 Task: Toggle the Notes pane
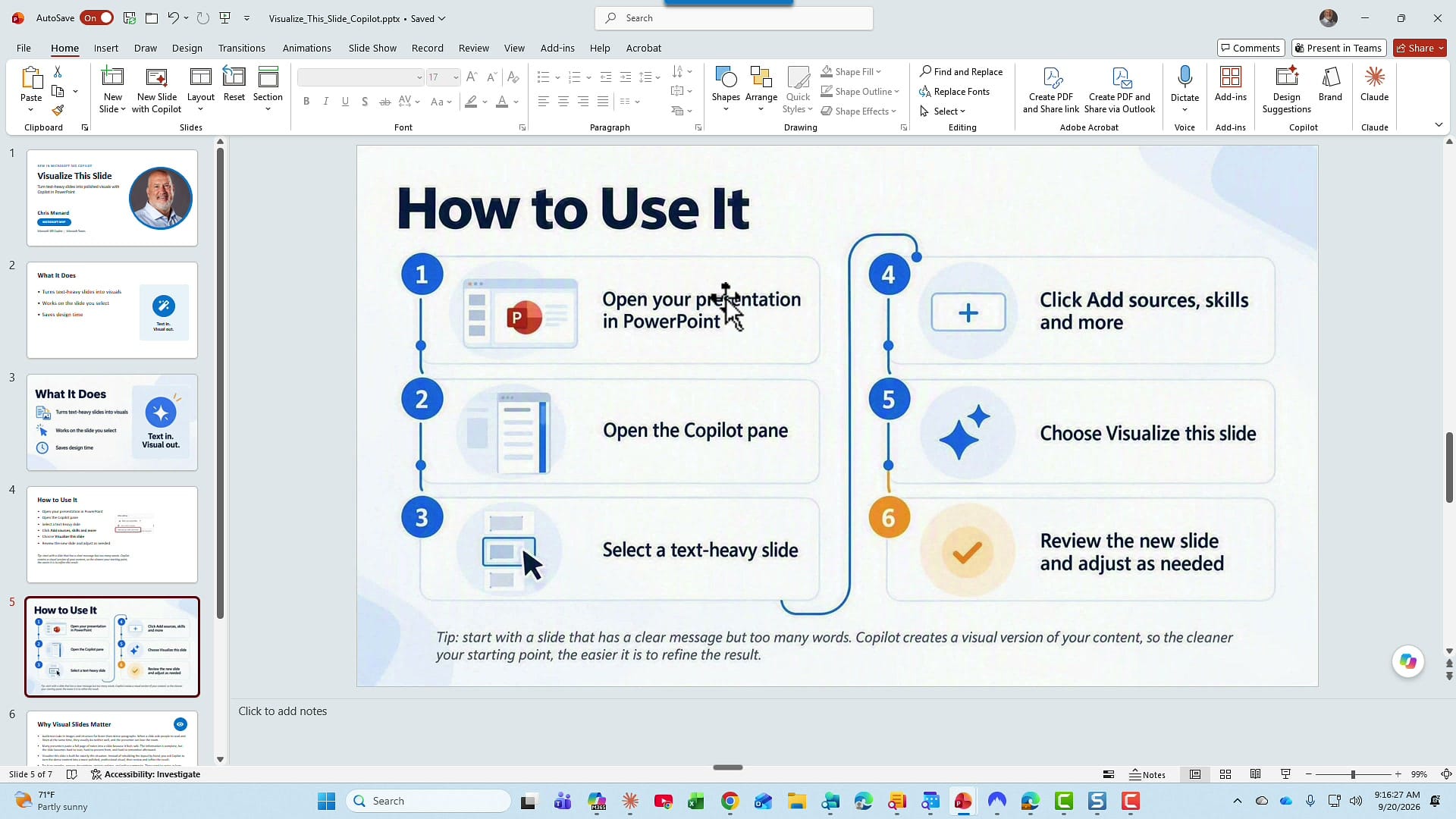click(1147, 774)
